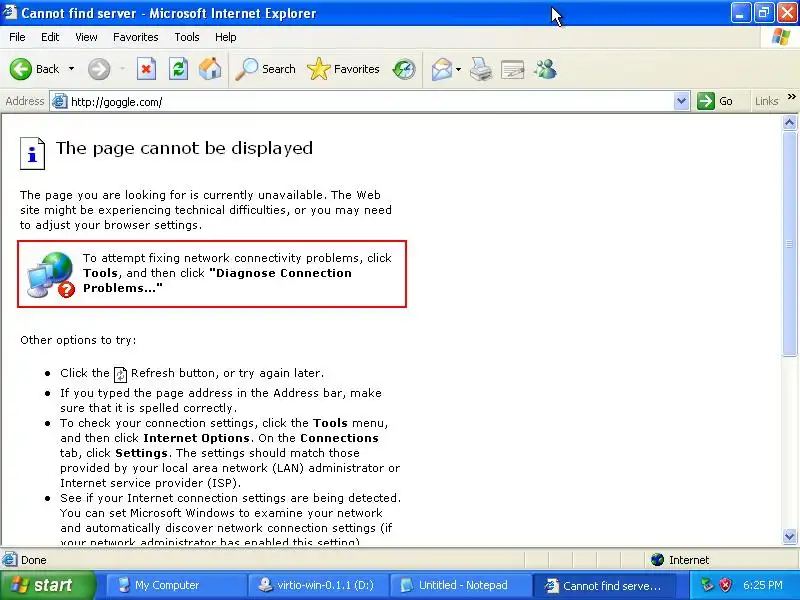Viewport: 800px width, 600px height.
Task: Click the scrollbar up arrow
Action: coord(789,123)
